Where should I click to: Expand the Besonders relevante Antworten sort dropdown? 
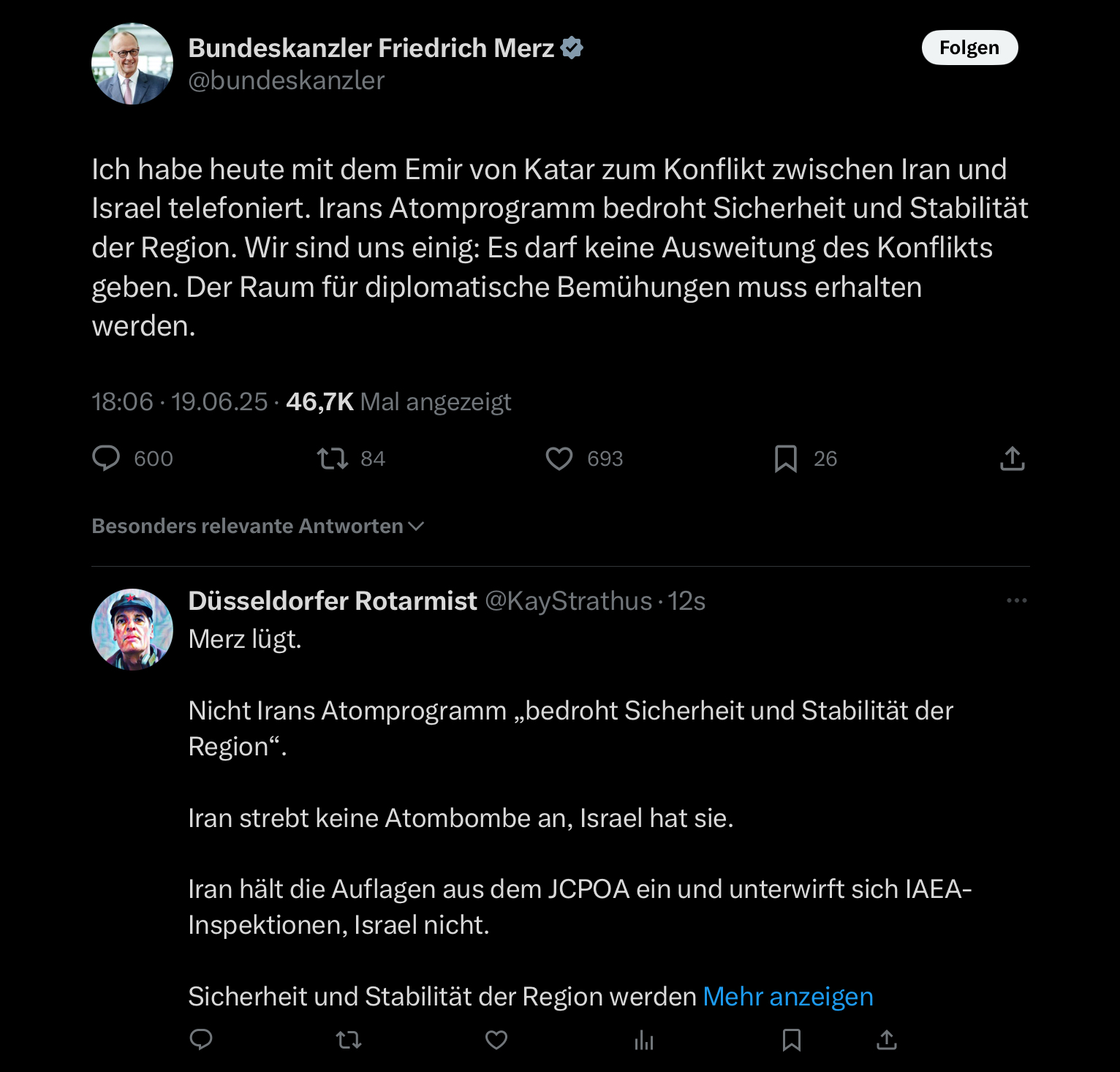pyautogui.click(x=257, y=526)
